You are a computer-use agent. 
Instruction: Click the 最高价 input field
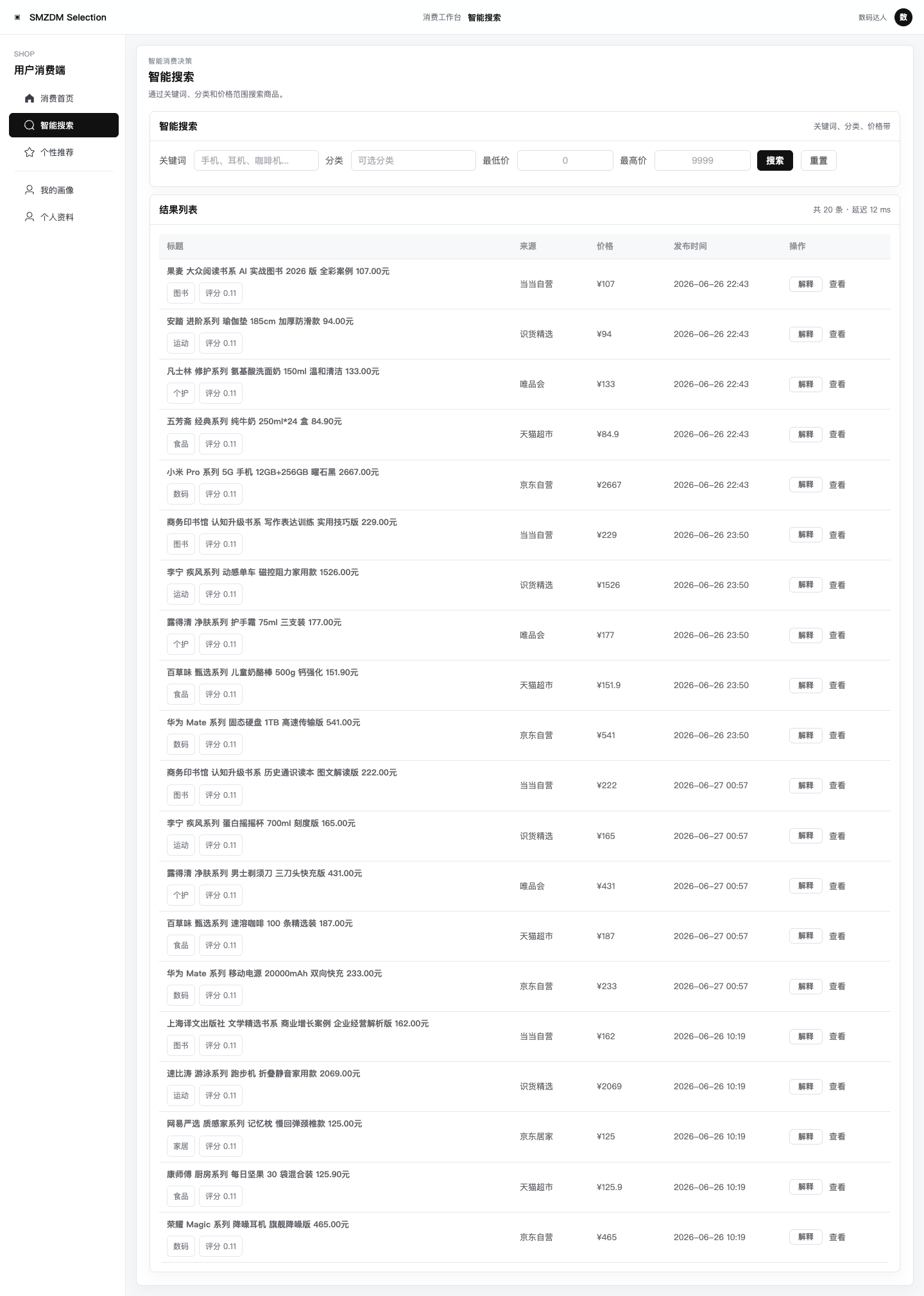point(703,160)
